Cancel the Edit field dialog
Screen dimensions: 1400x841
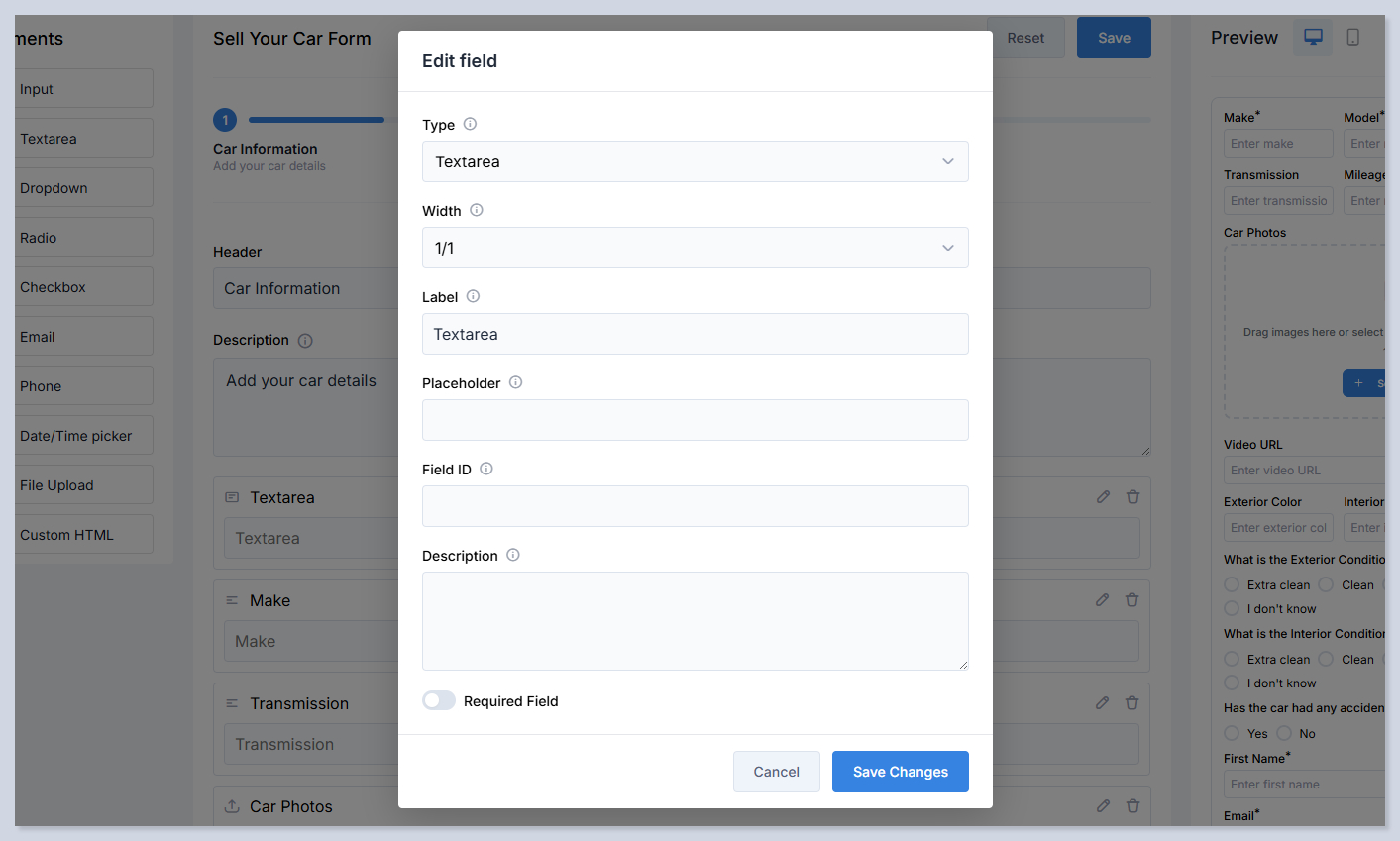776,772
